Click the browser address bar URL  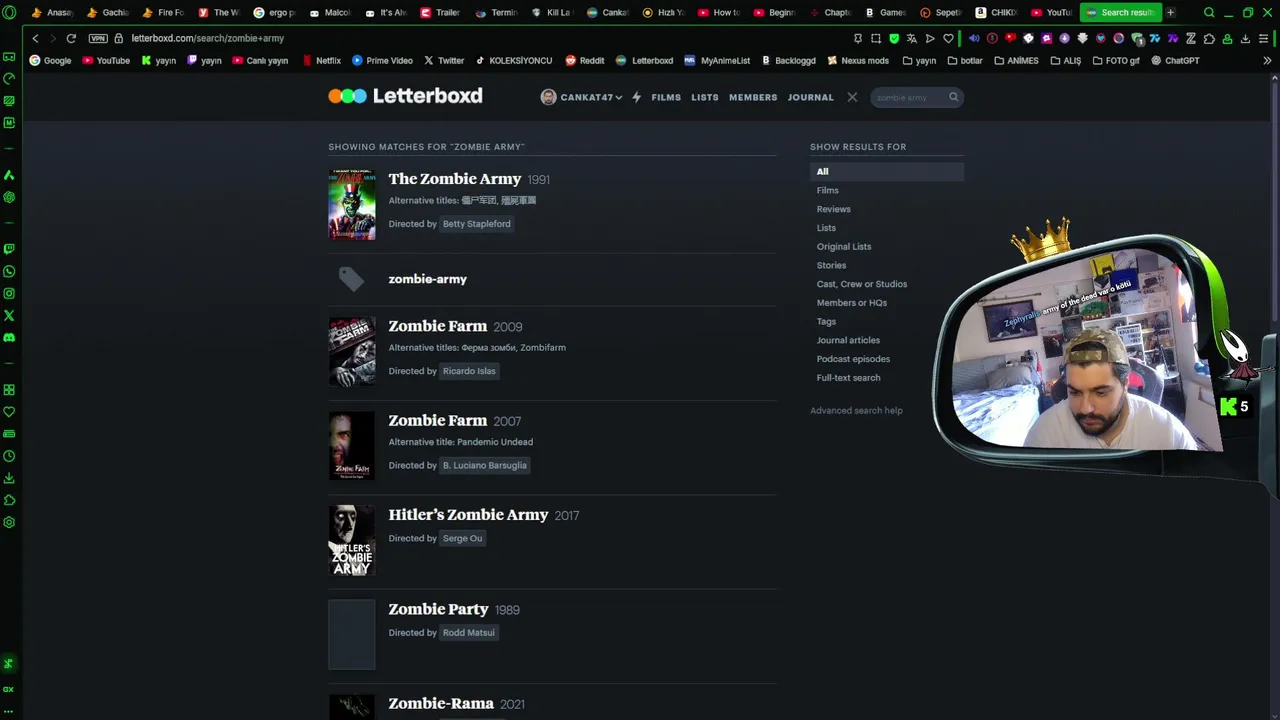[x=208, y=38]
